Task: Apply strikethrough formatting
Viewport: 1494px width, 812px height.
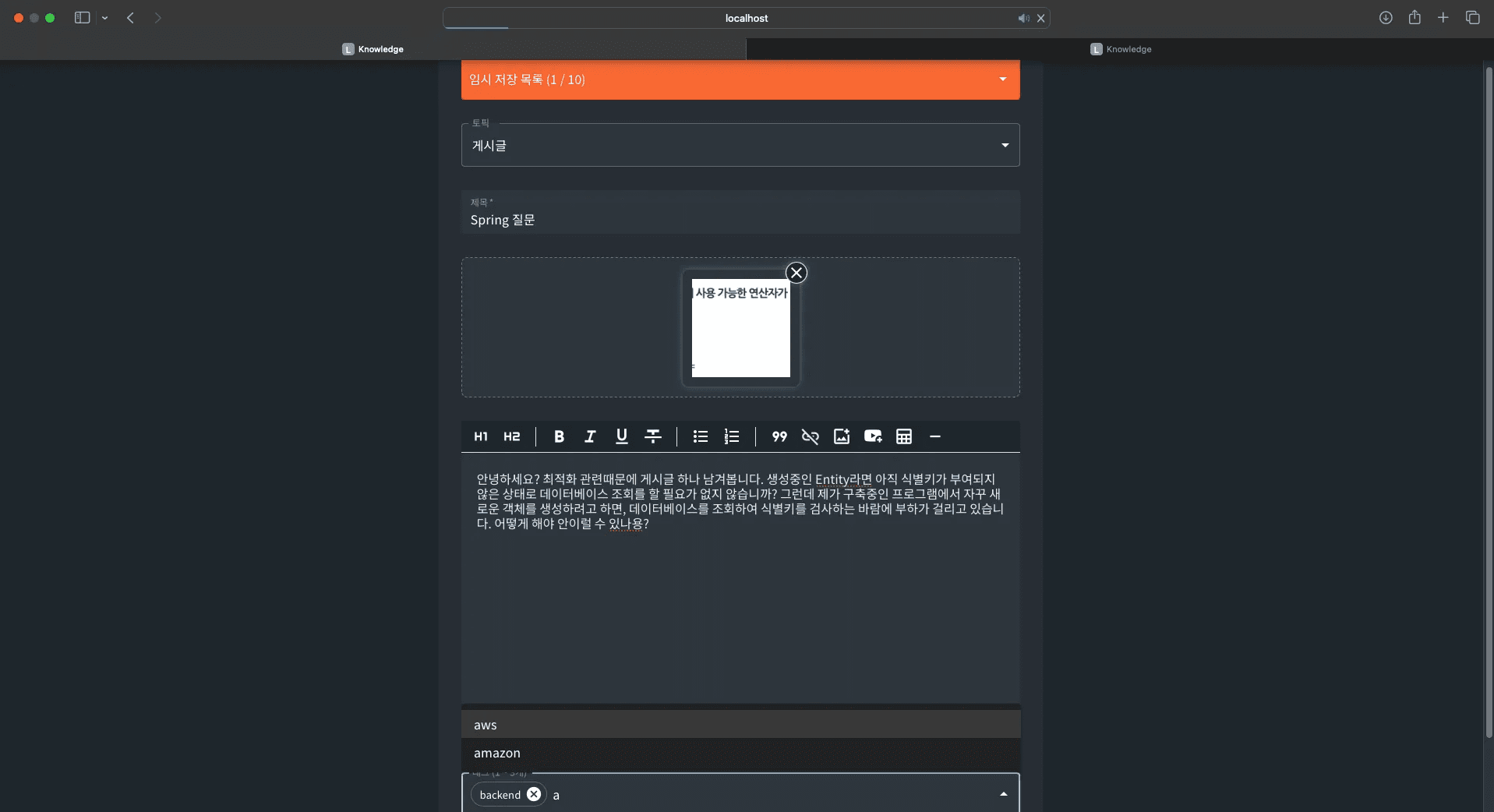Action: pos(653,436)
